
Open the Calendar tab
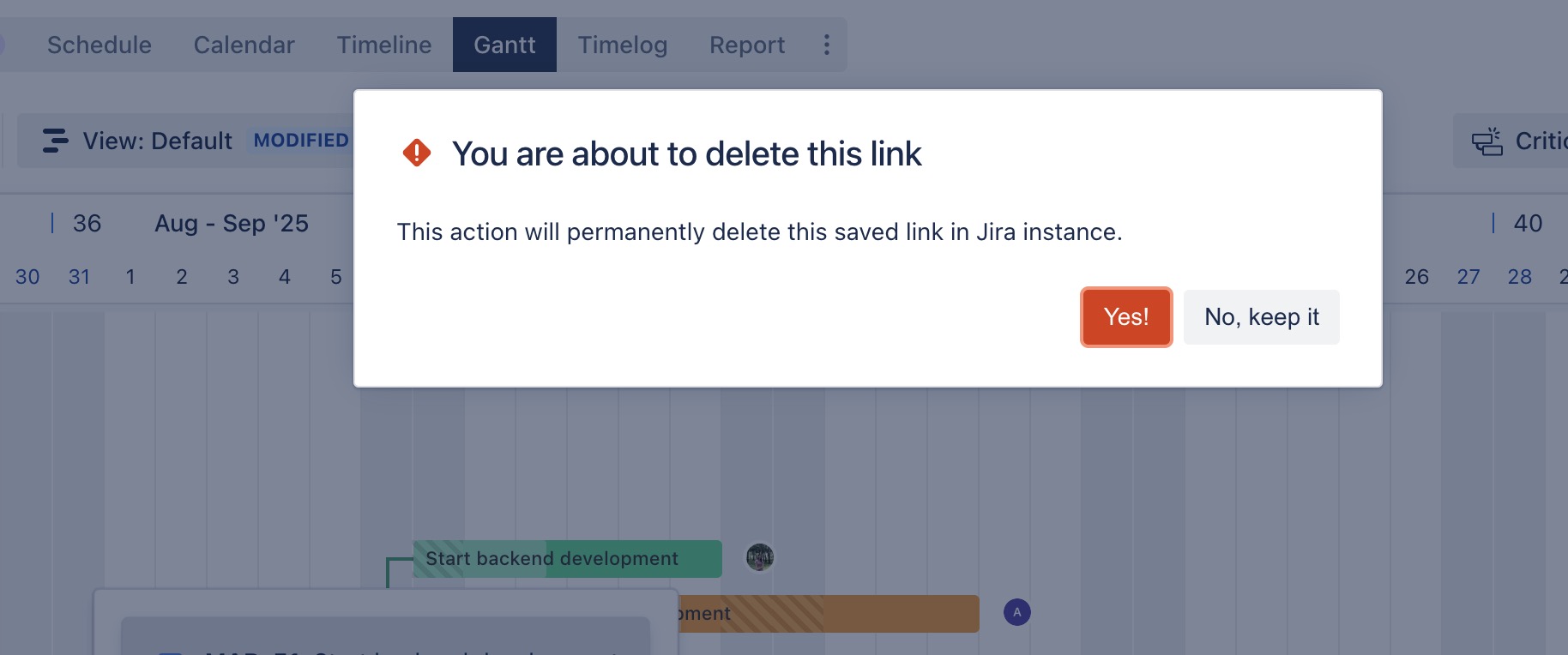pyautogui.click(x=244, y=45)
